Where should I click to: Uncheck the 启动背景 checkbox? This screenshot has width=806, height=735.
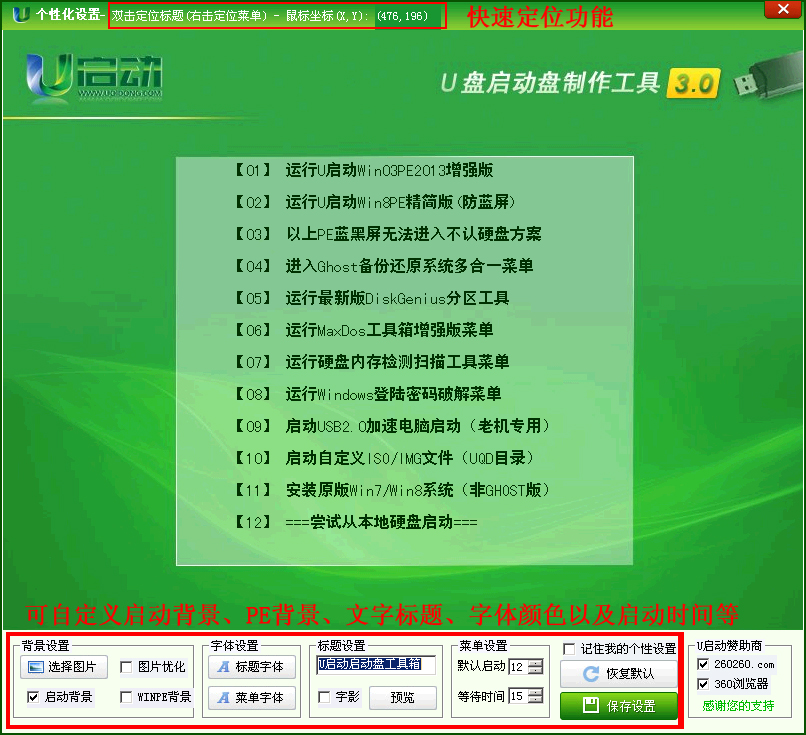[x=33, y=697]
